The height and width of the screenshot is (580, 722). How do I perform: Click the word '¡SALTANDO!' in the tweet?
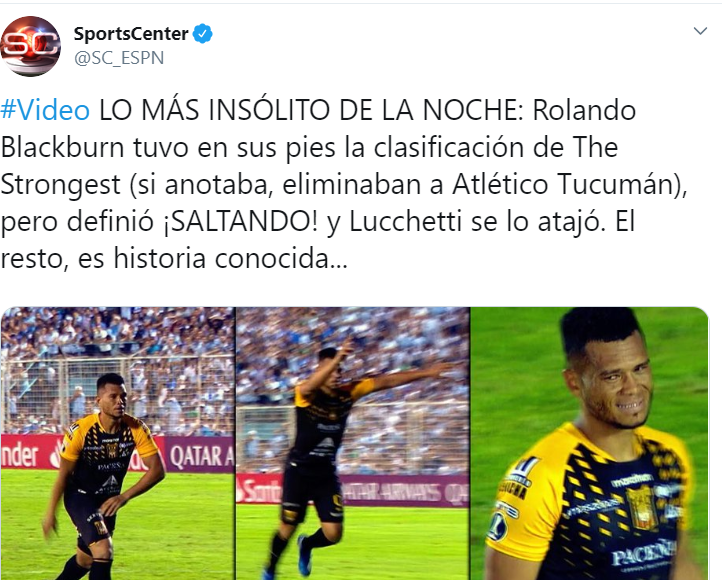point(239,221)
